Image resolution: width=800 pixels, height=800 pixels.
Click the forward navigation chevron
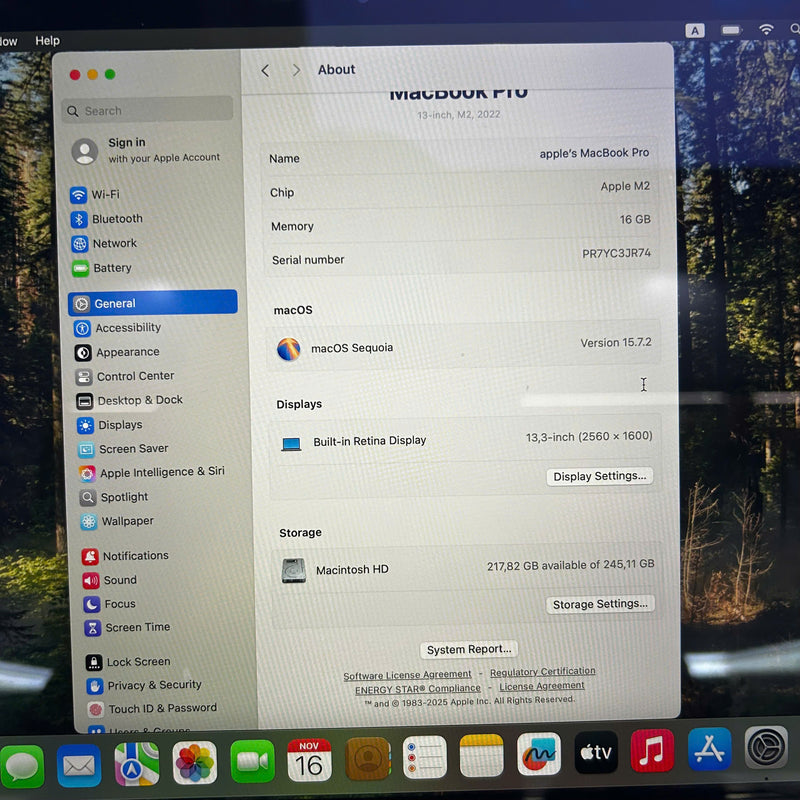click(x=297, y=70)
